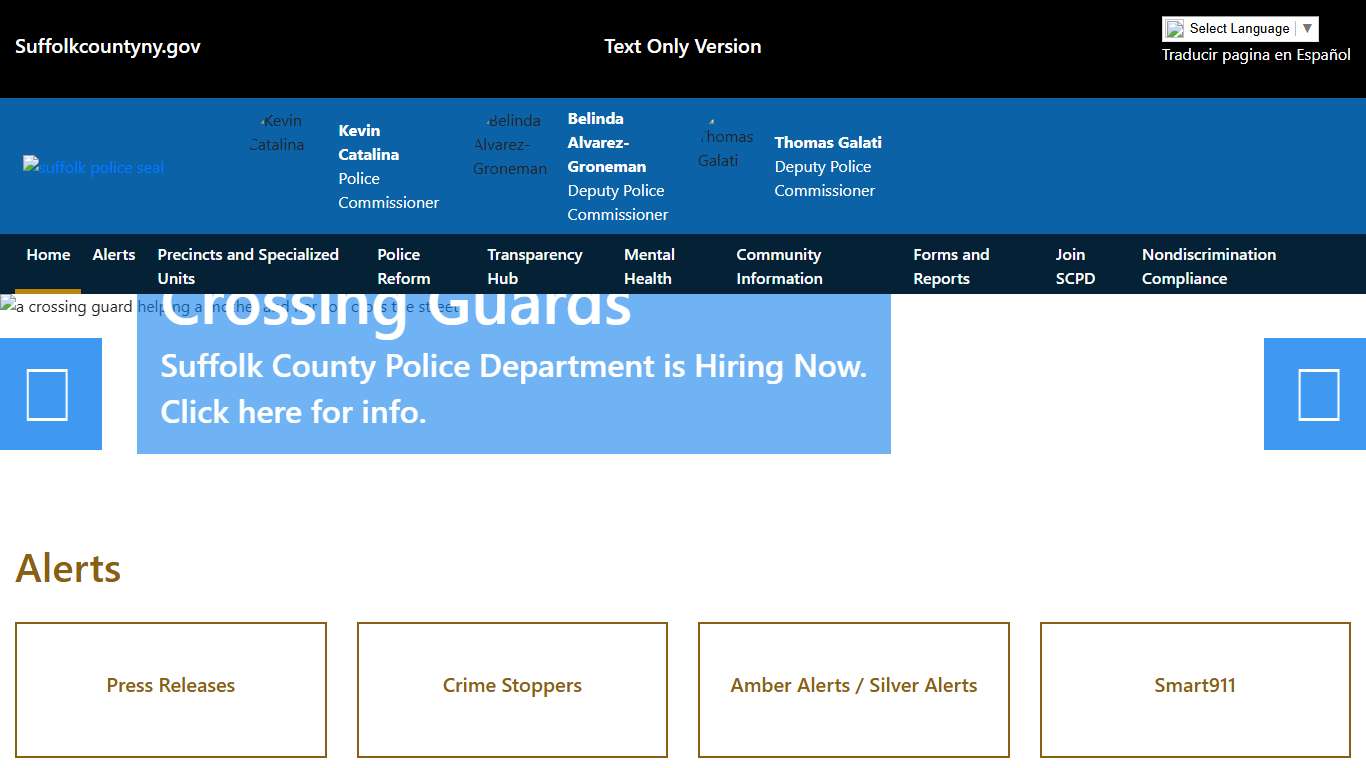Viewport: 1366px width, 768px height.
Task: Click the Press Releases link
Action: click(x=170, y=686)
